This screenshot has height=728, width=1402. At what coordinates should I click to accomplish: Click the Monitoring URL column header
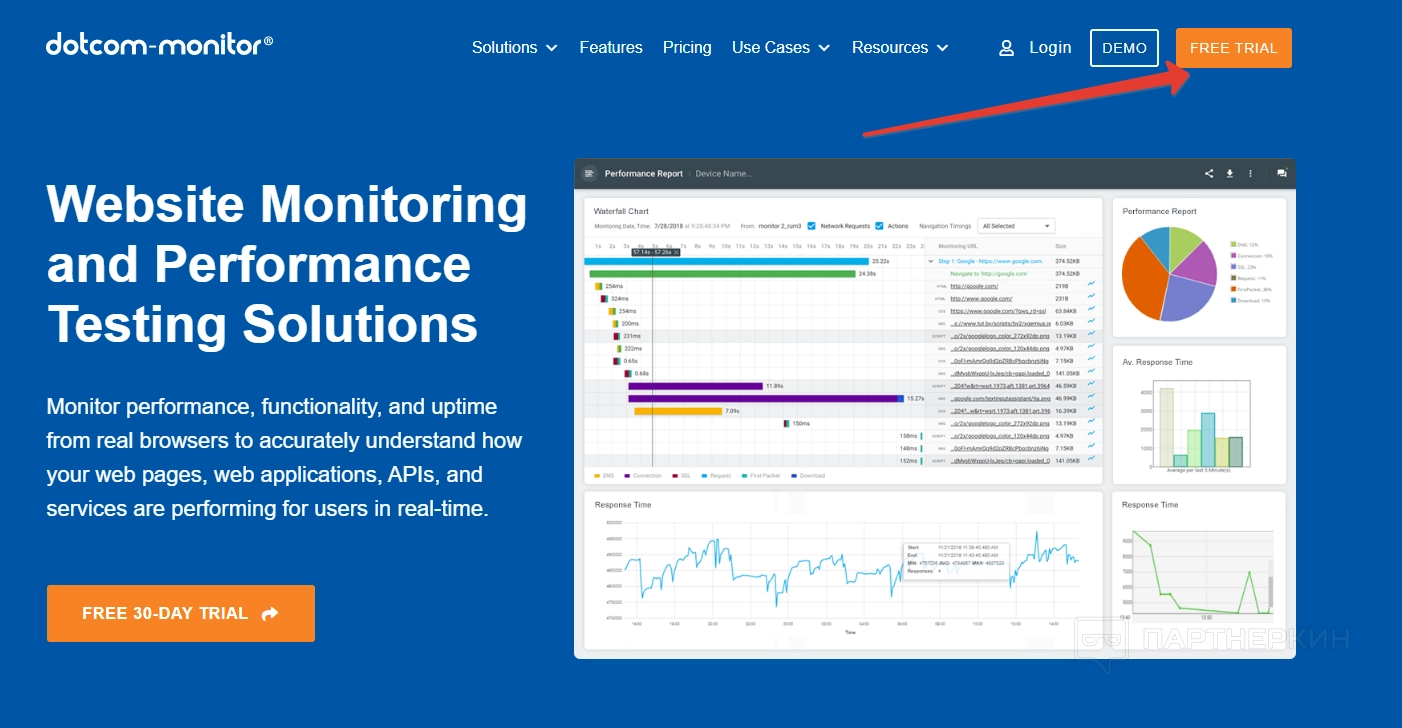coord(957,246)
